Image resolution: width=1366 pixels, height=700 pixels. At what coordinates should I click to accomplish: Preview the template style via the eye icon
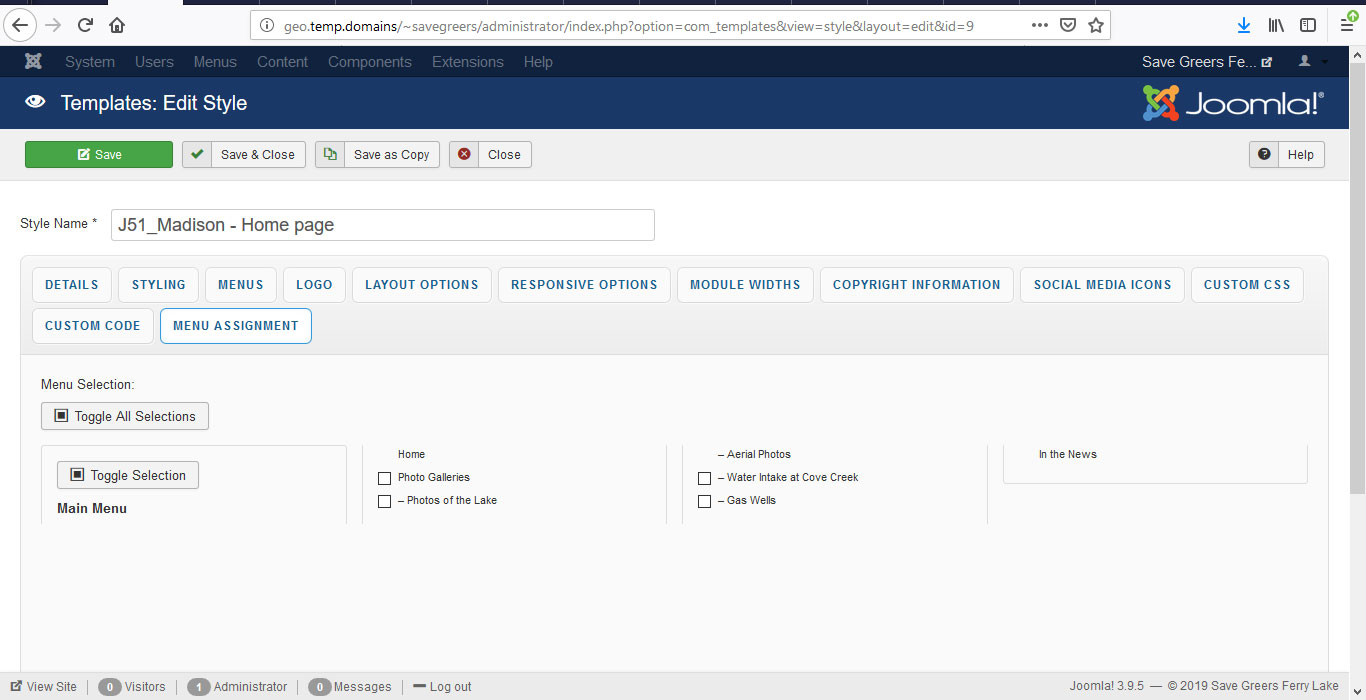[x=35, y=102]
